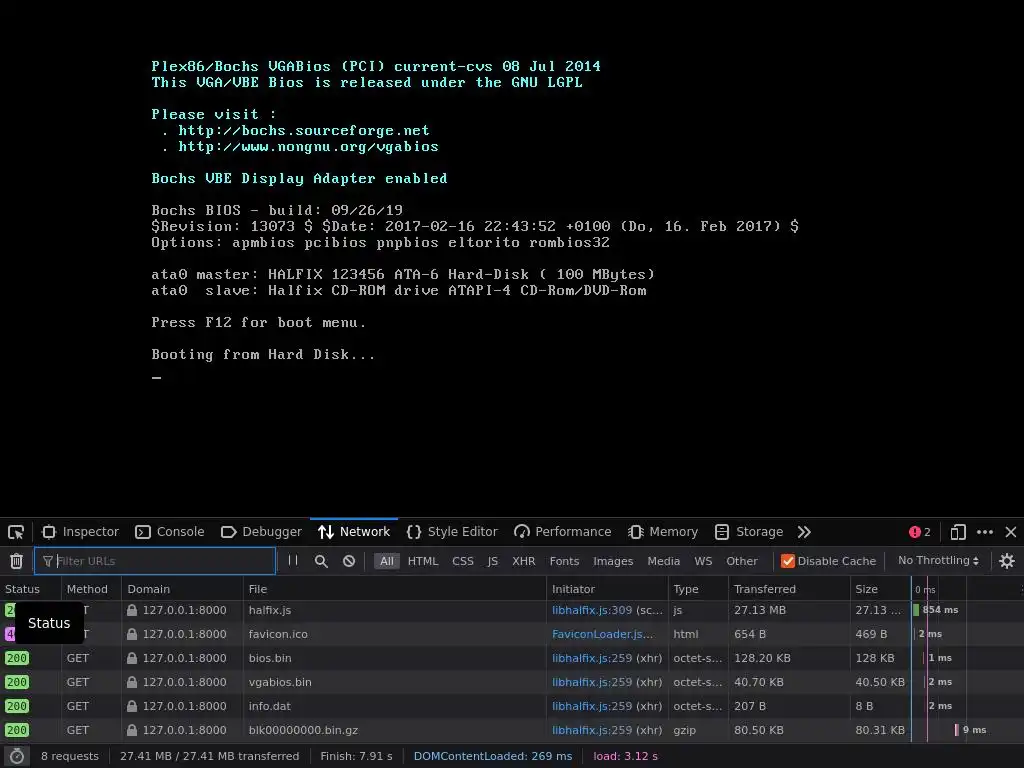Open the Storage tab

749,532
